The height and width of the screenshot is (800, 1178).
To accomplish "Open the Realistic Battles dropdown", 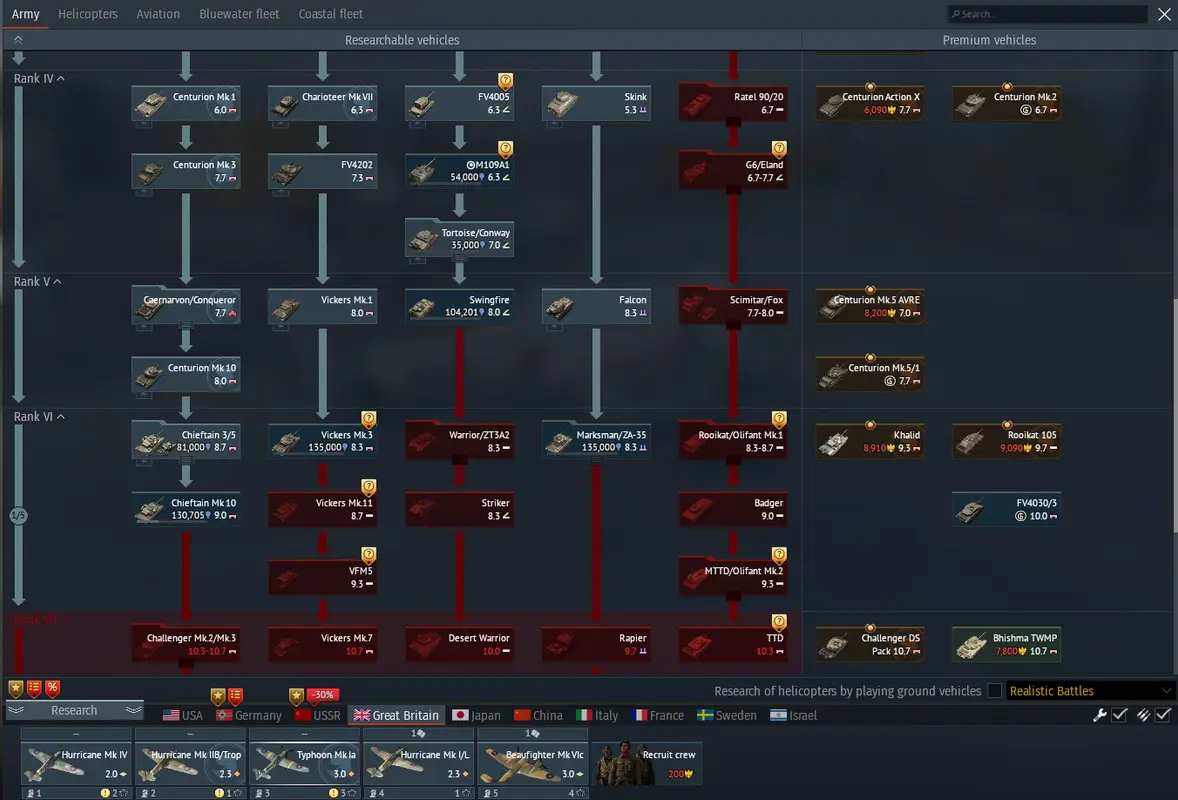I will click(x=1089, y=691).
